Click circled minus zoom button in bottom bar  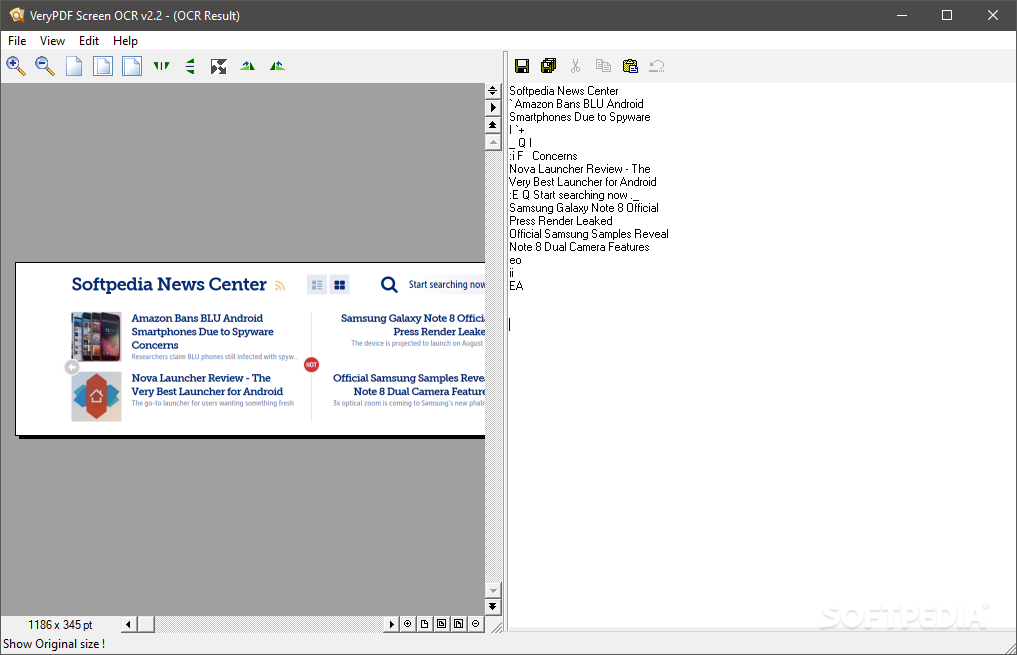point(475,624)
